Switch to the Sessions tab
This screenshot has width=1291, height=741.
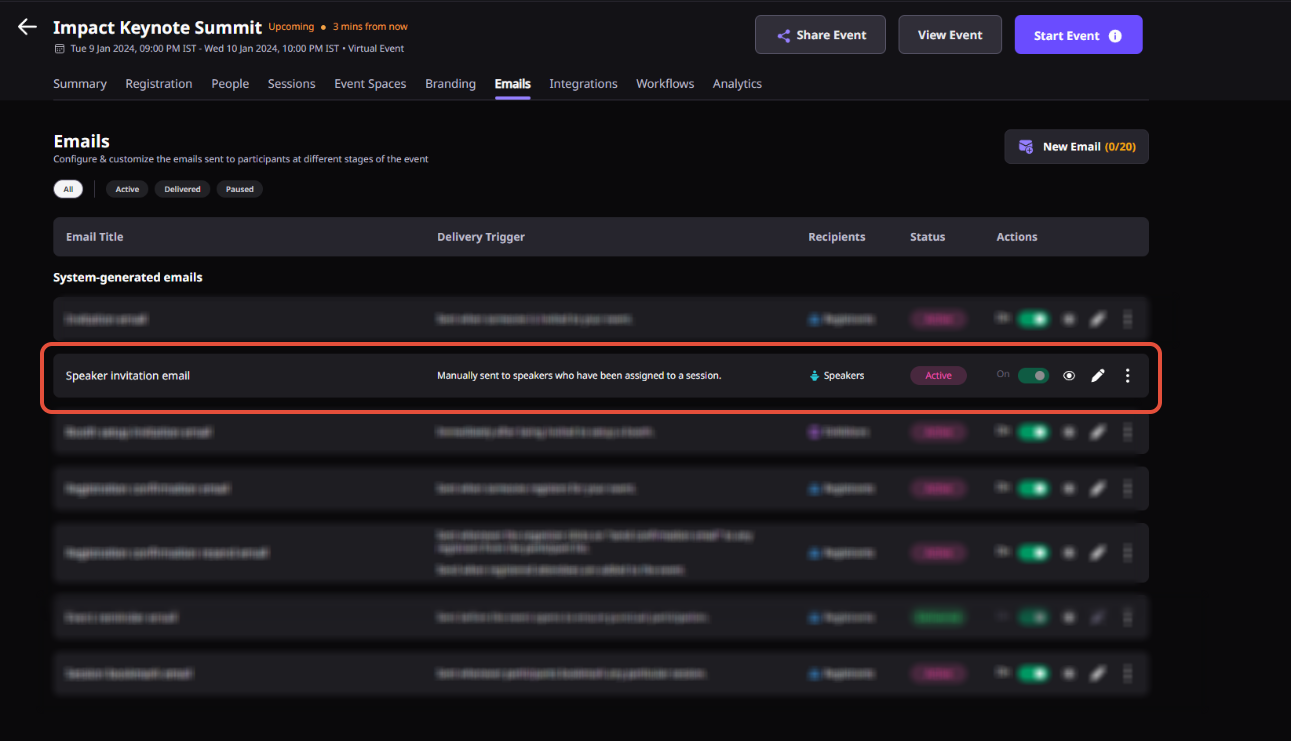pyautogui.click(x=292, y=84)
